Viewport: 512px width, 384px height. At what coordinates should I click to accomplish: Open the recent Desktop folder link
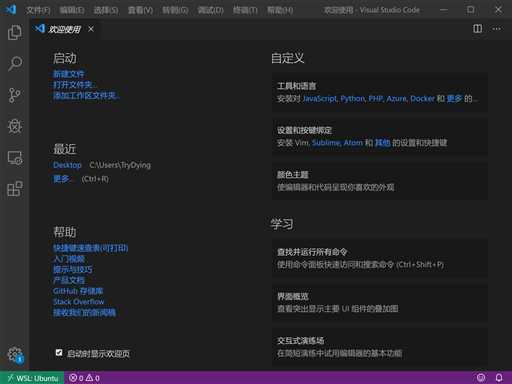coord(67,165)
